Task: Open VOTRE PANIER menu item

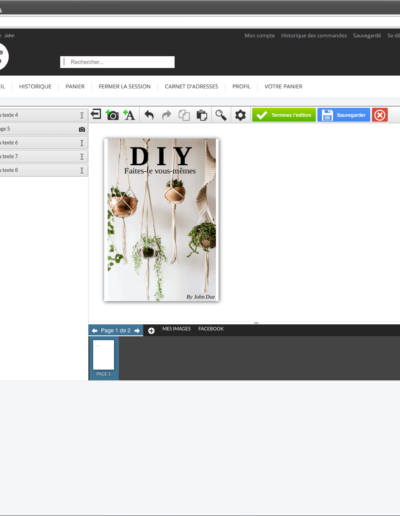Action: pyautogui.click(x=283, y=86)
